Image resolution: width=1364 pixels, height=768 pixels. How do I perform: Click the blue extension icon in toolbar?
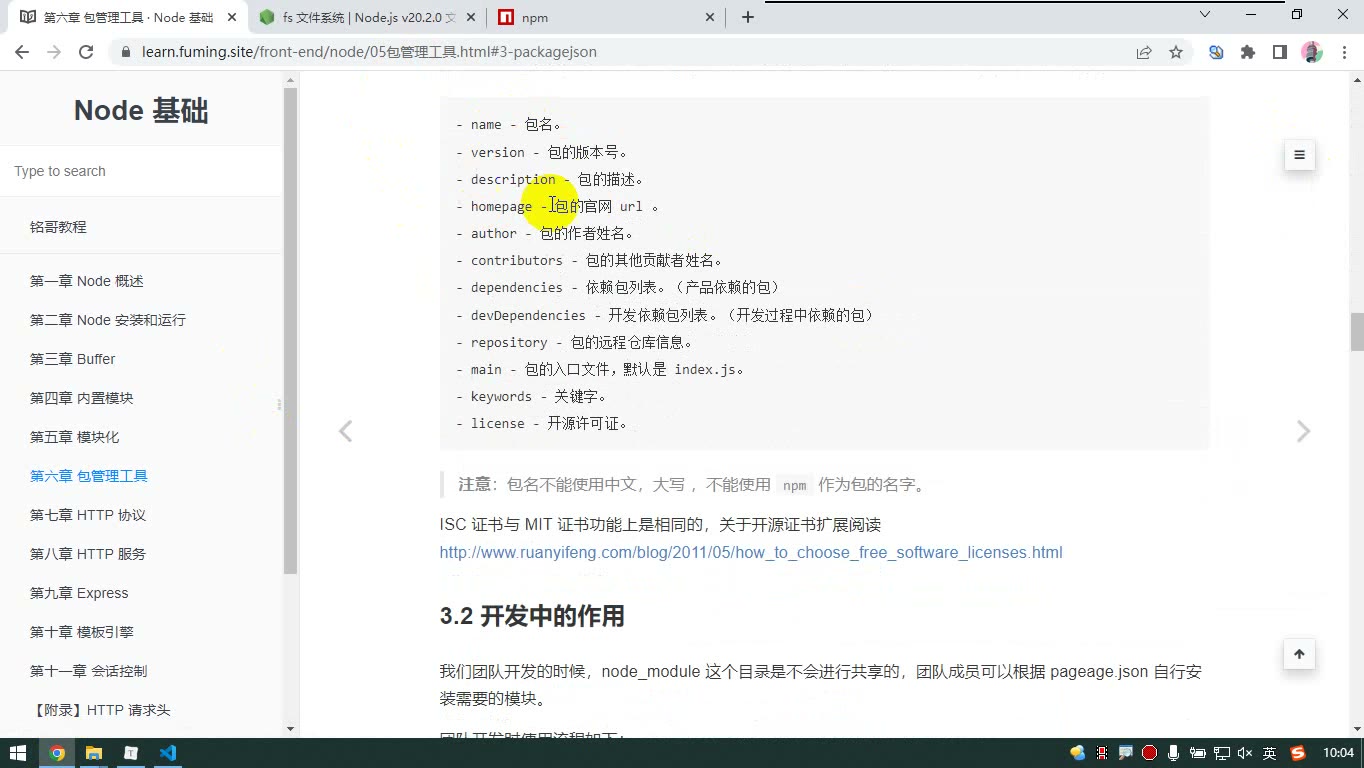tap(1216, 52)
